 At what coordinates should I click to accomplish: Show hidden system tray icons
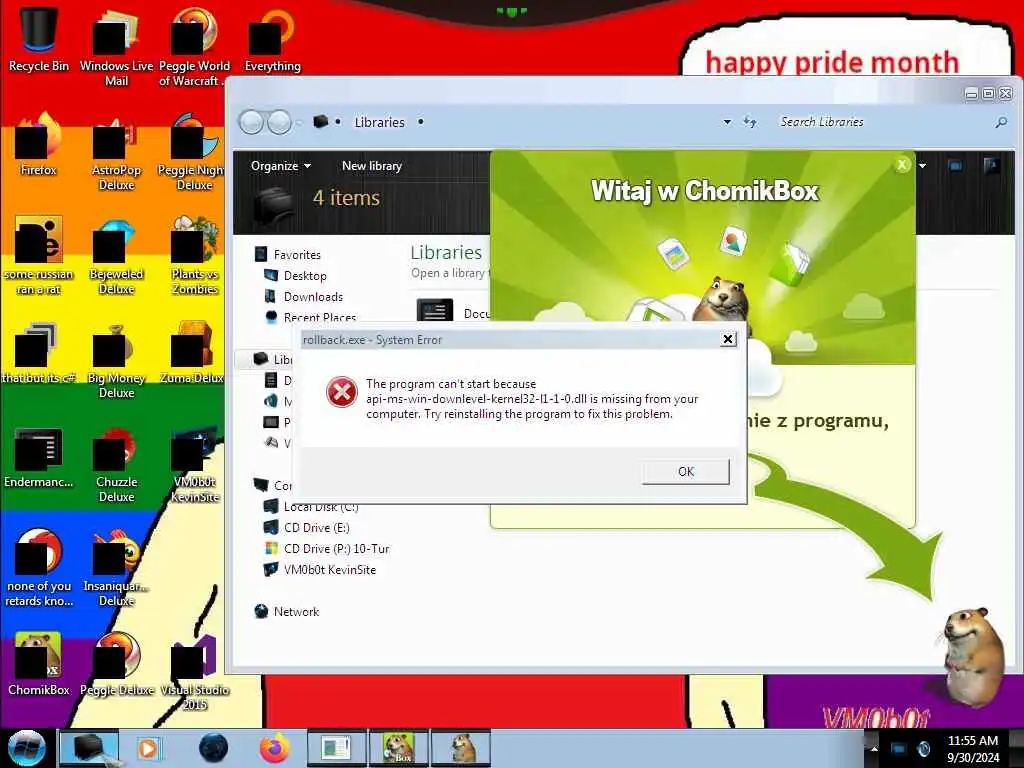click(x=874, y=749)
